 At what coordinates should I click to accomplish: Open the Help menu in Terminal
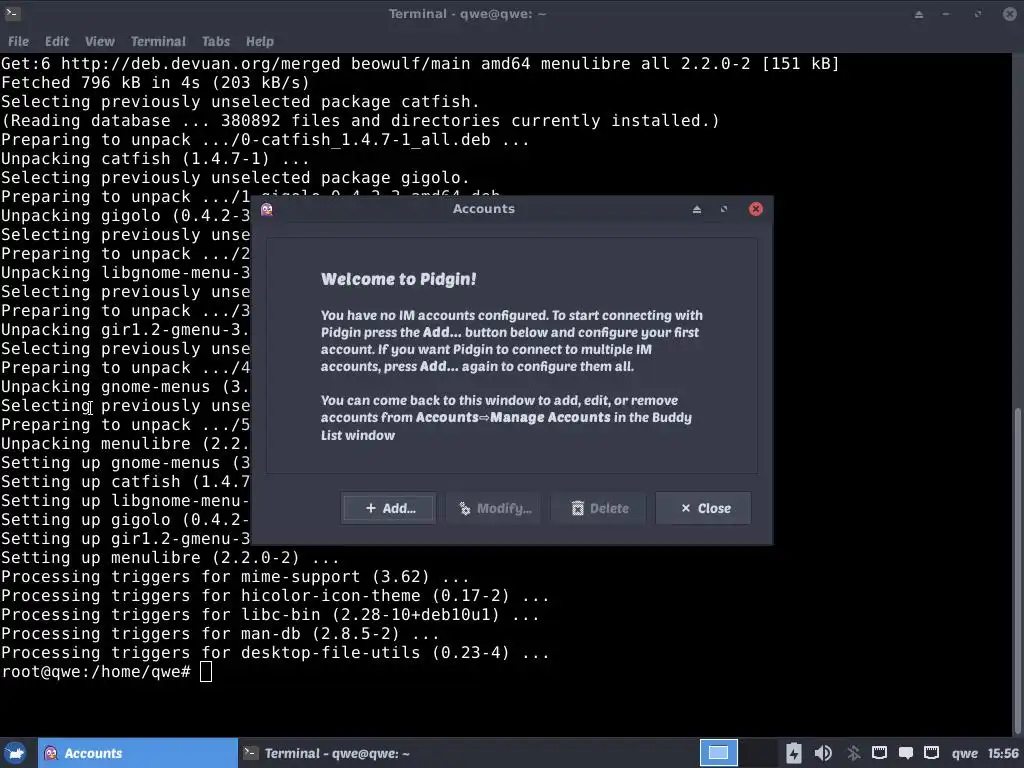[x=259, y=41]
